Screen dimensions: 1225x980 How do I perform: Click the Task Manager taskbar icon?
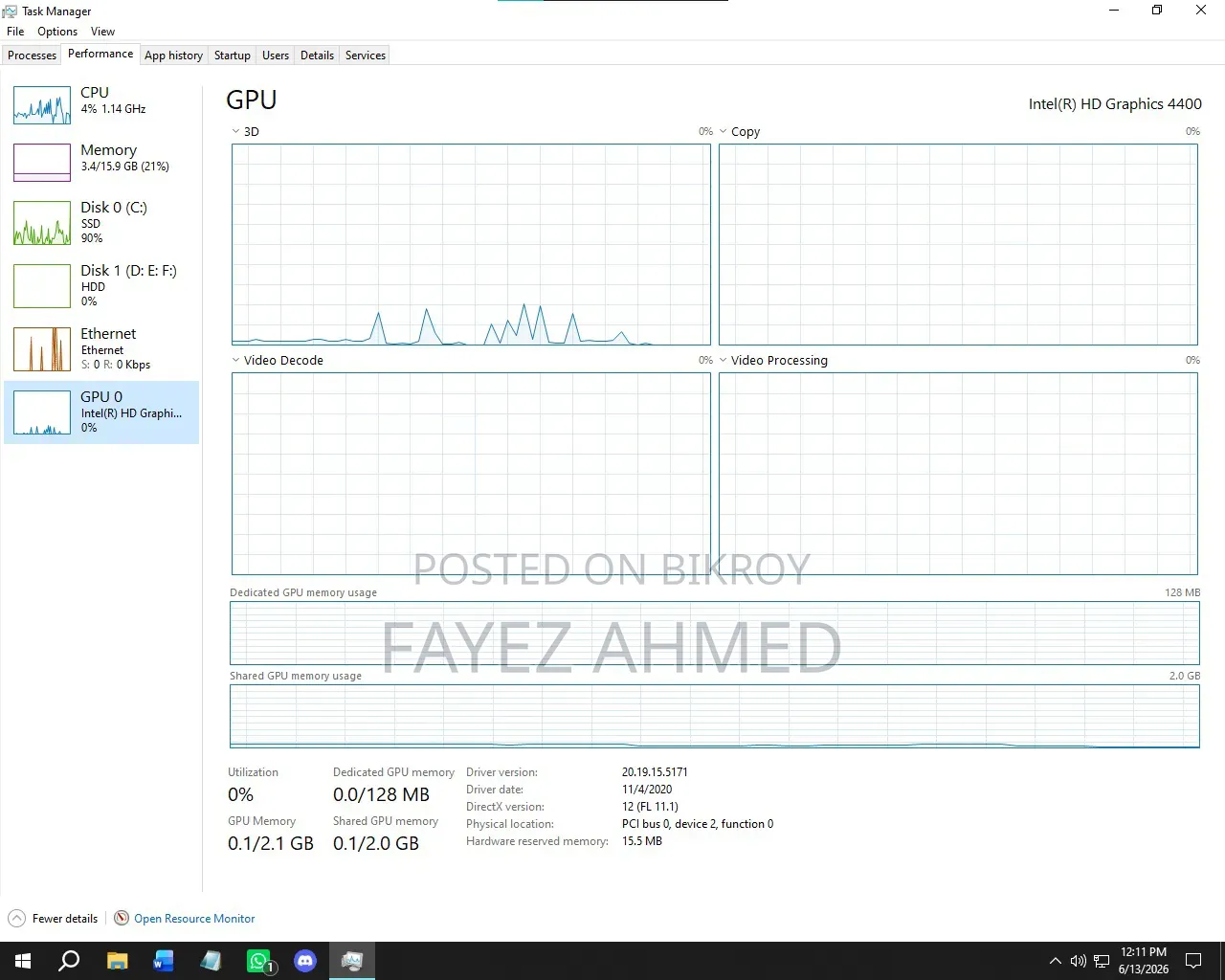352,961
